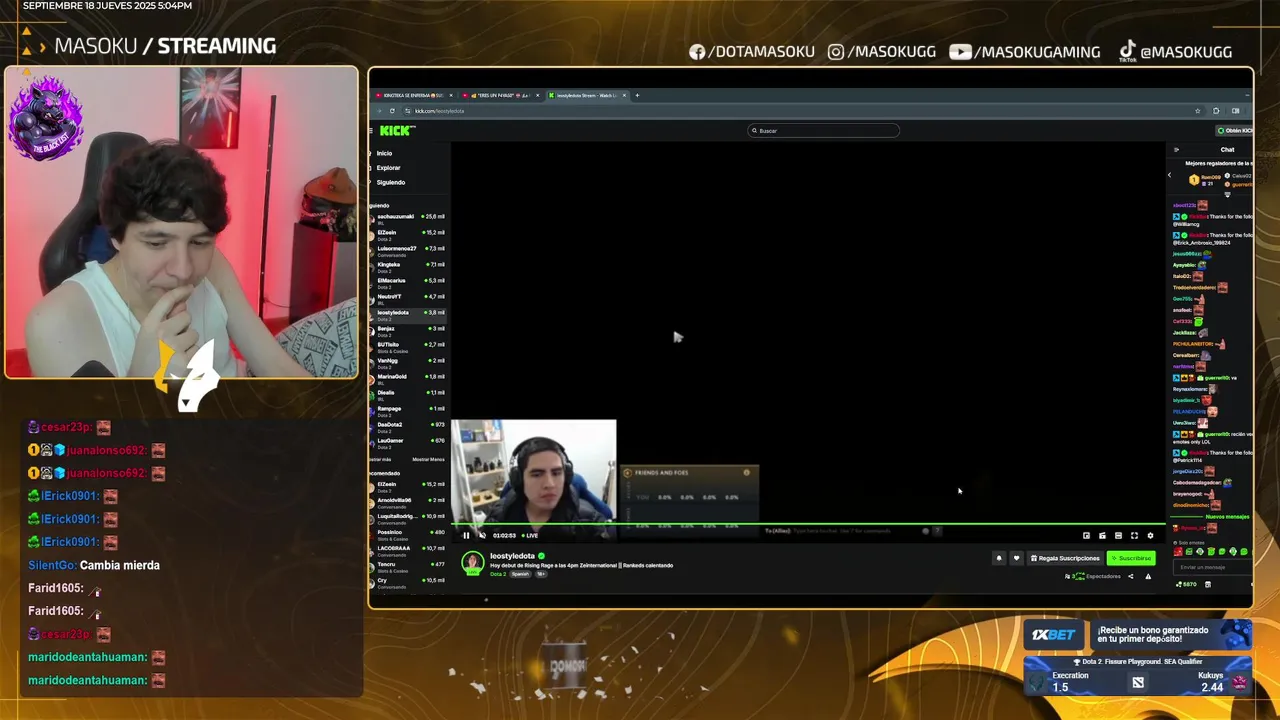This screenshot has width=1280, height=720.
Task: Open LauGamer channel in sidebar
Action: pyautogui.click(x=408, y=442)
